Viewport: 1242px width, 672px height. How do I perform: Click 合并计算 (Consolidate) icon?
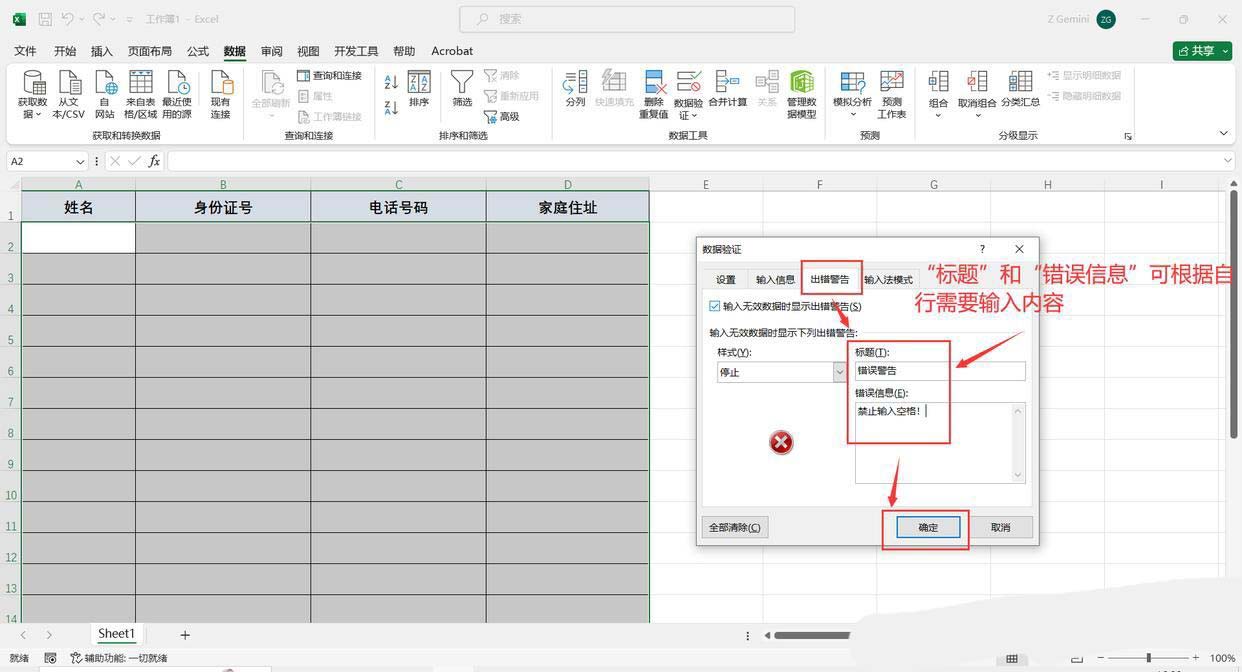727,90
